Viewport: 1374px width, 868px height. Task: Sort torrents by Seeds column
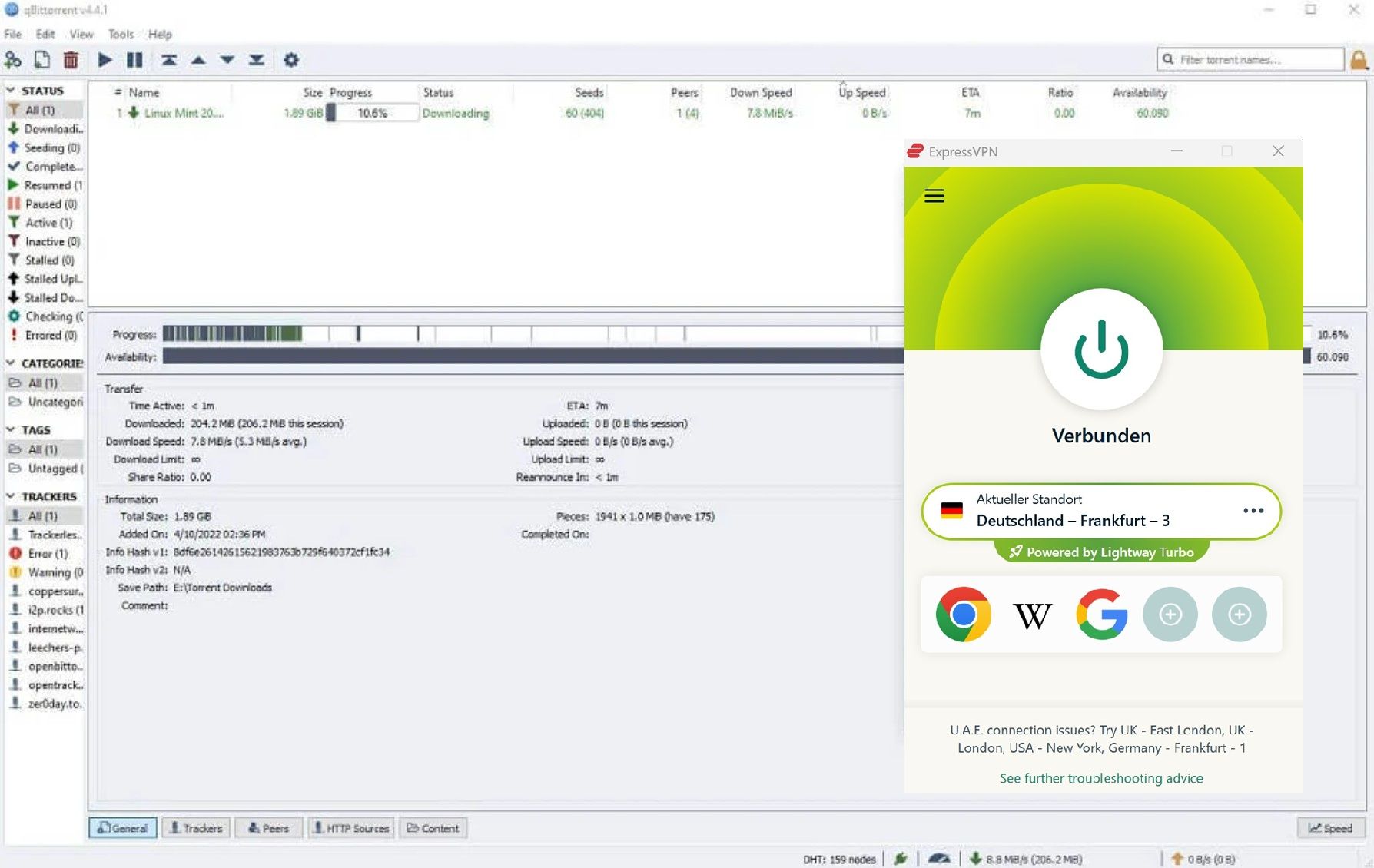(x=589, y=92)
